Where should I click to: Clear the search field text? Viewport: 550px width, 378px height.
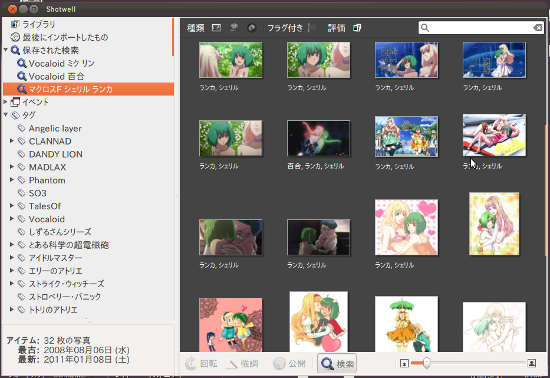coord(537,28)
